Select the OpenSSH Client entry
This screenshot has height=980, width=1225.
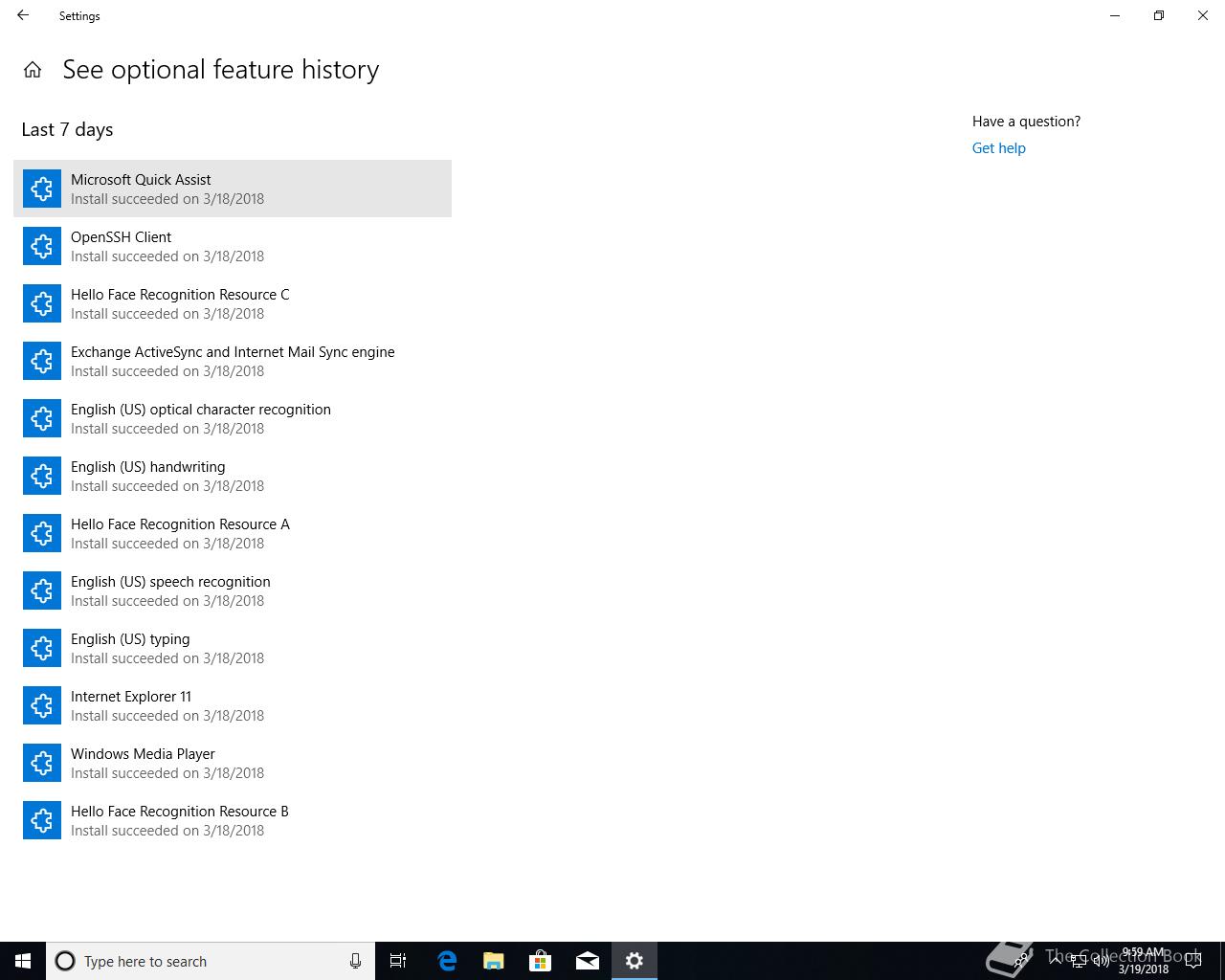point(233,246)
